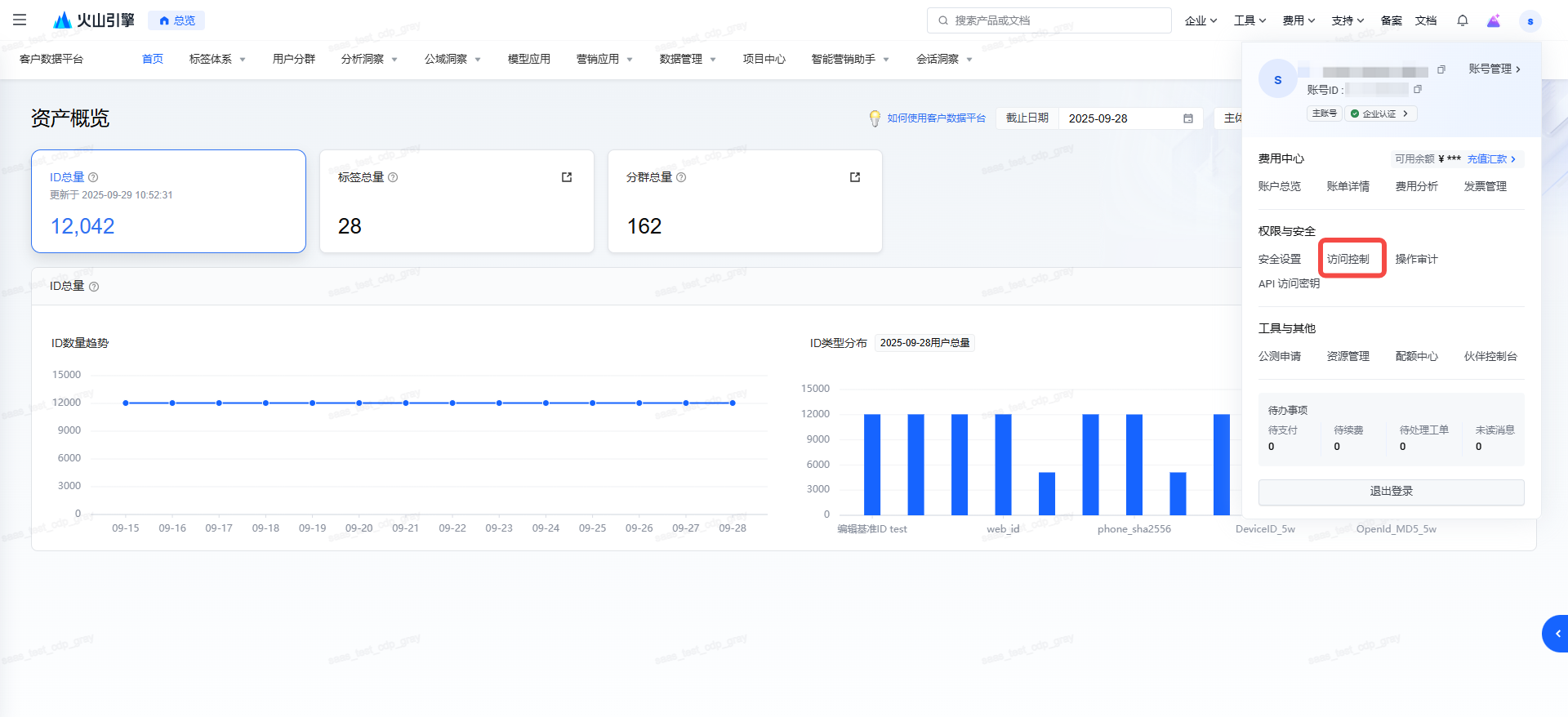
Task: Open 标签总量 card external link icon
Action: (x=567, y=177)
